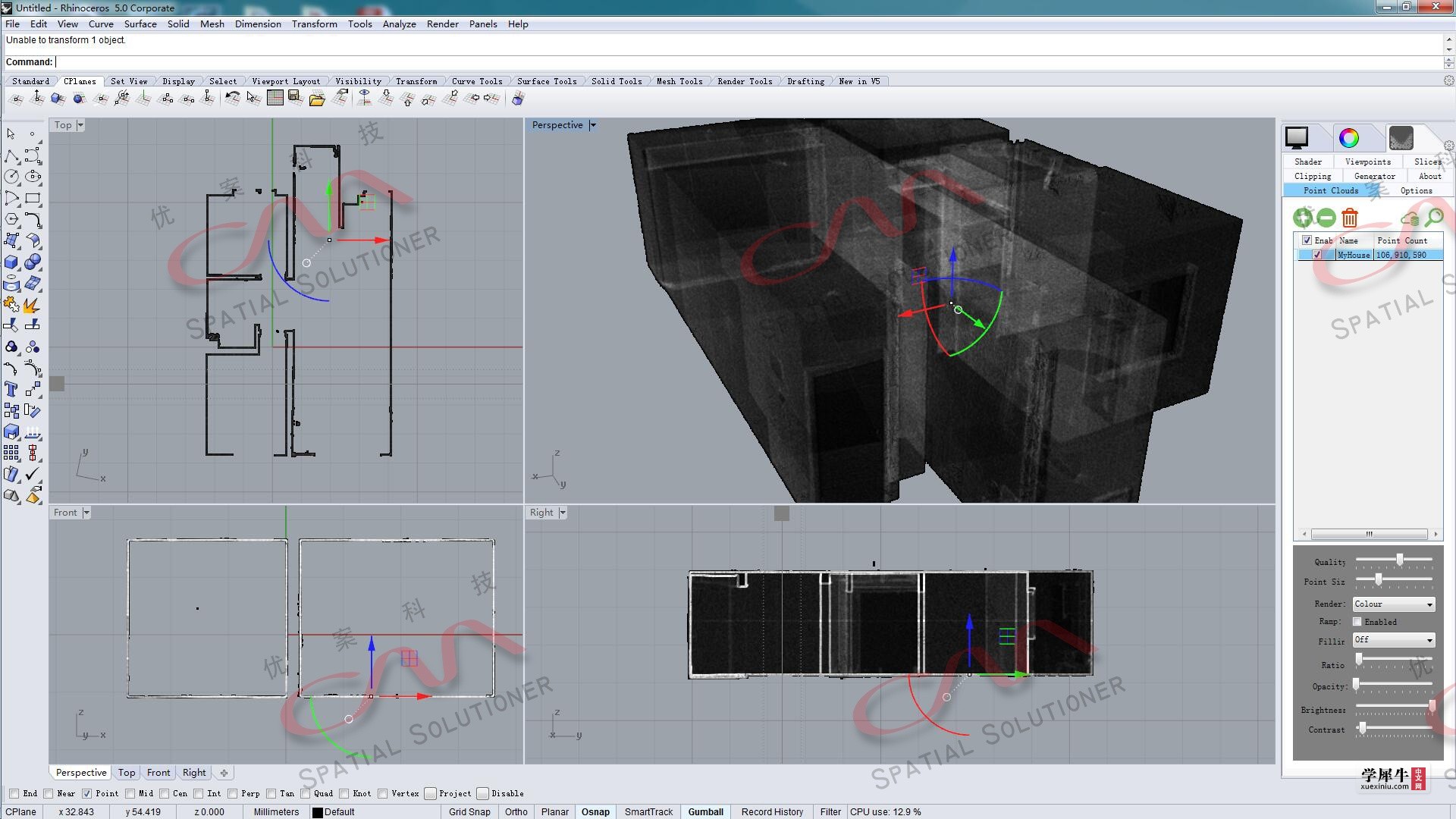The width and height of the screenshot is (1456, 819).
Task: Click the Join puzzle-piece tool
Action: tap(11, 305)
